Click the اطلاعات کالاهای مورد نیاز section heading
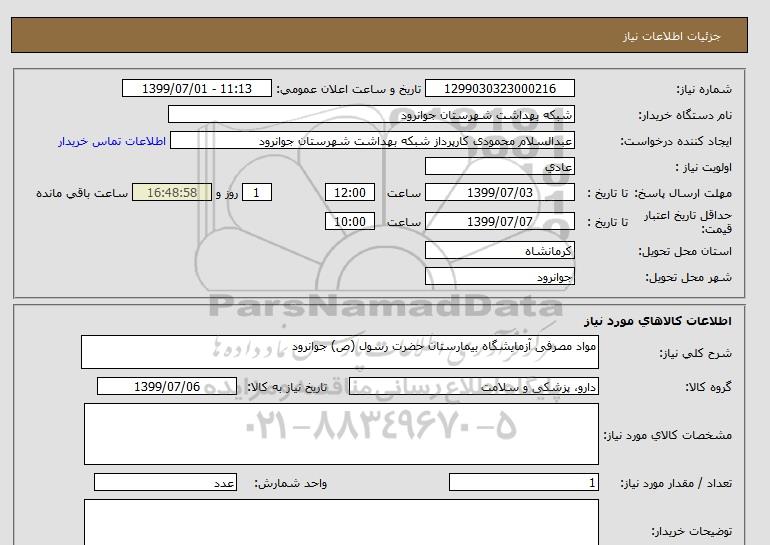770x545 pixels. coord(658,321)
